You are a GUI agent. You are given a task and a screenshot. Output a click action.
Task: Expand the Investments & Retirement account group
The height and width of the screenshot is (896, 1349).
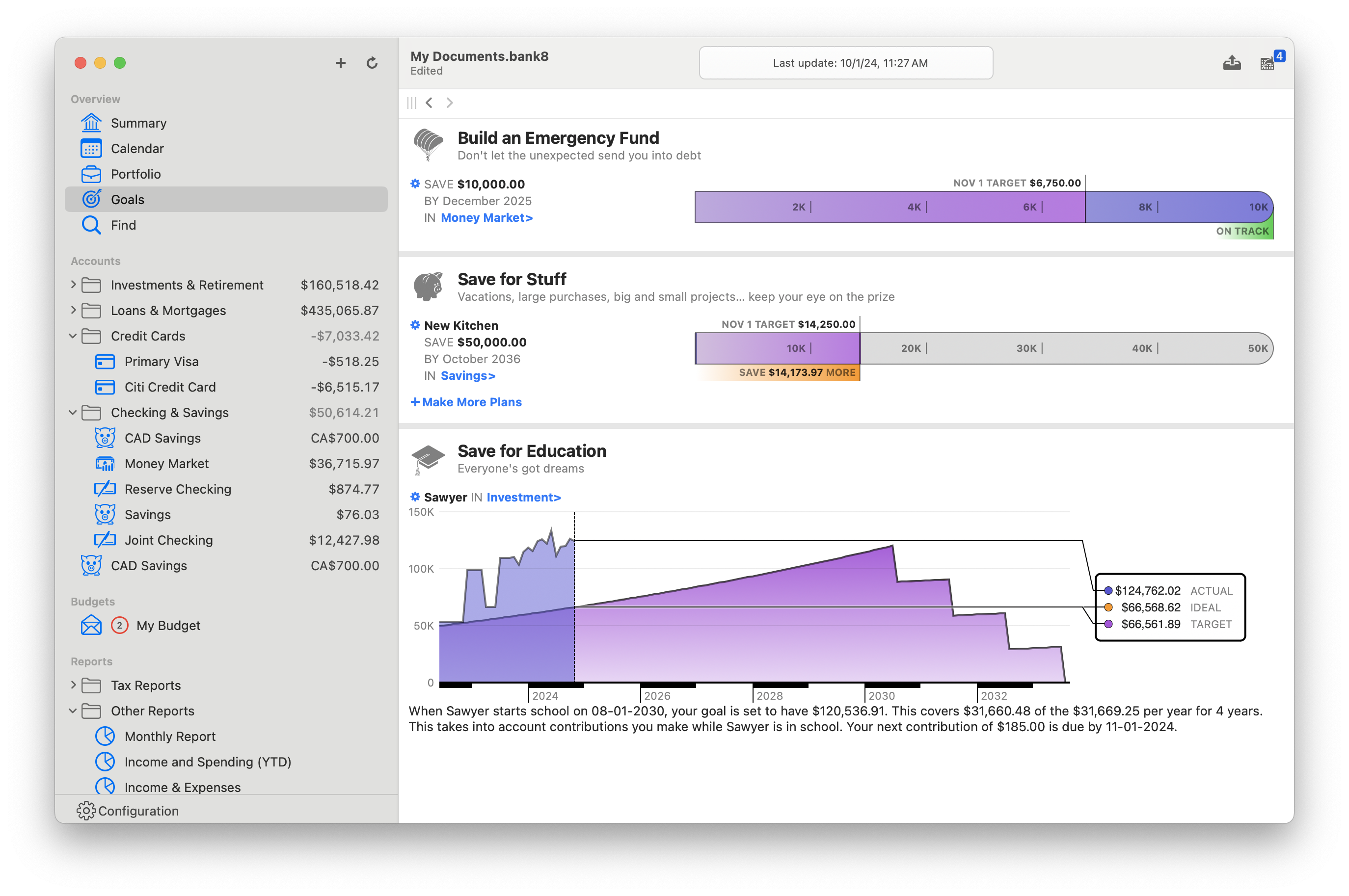[75, 285]
